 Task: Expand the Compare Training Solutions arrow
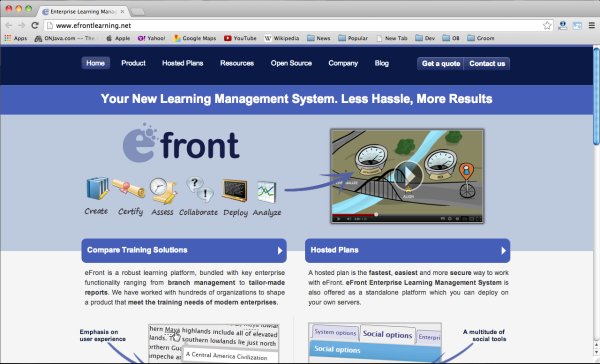pos(280,250)
